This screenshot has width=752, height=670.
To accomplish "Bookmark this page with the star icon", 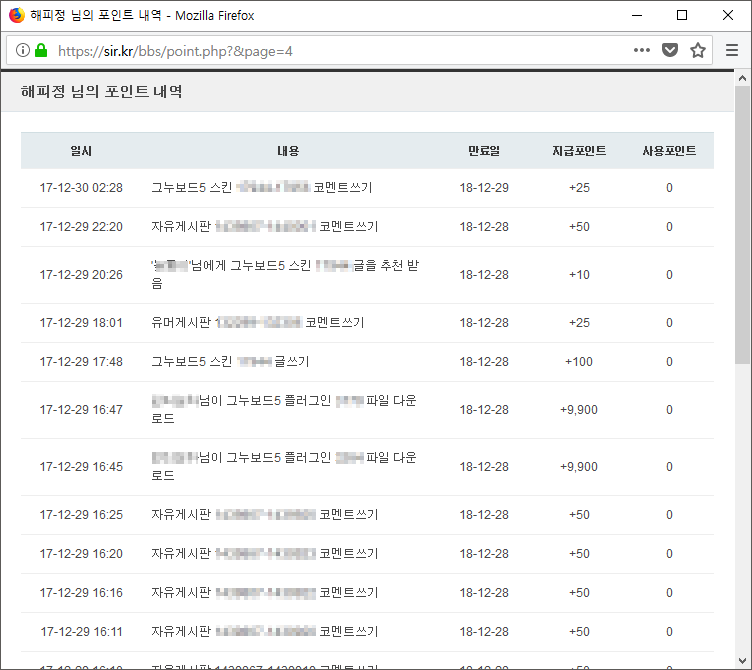I will pos(697,50).
